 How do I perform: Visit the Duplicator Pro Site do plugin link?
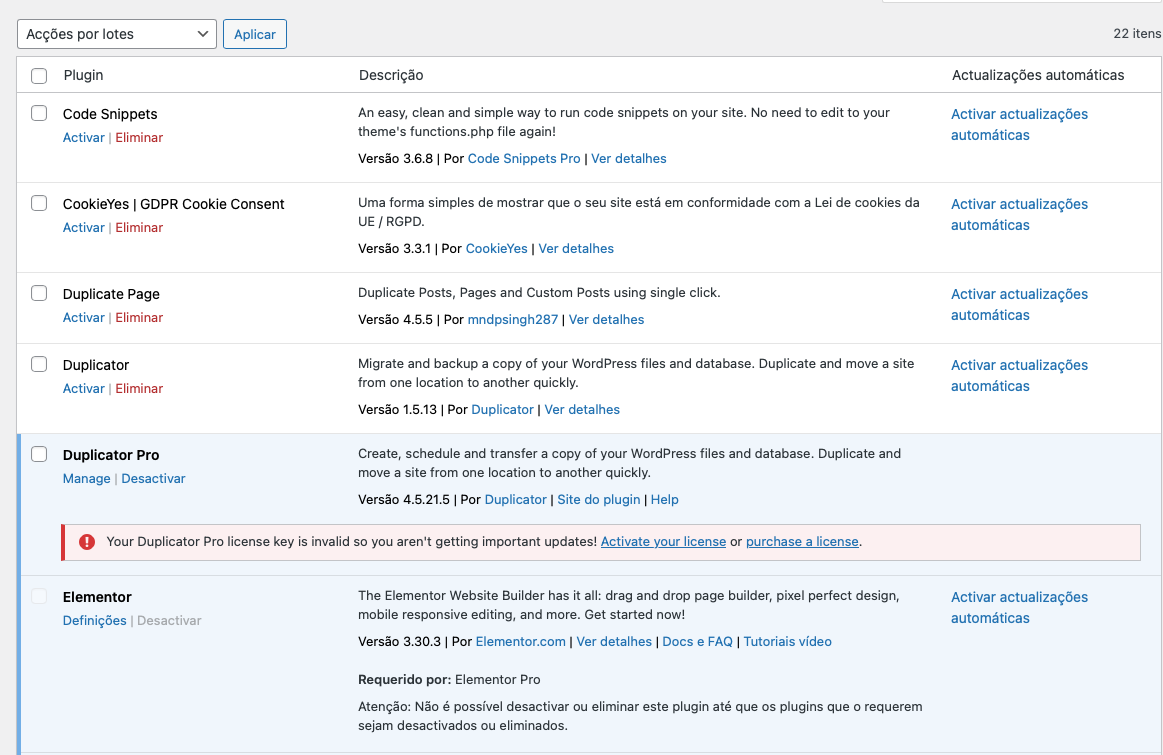[x=599, y=499]
